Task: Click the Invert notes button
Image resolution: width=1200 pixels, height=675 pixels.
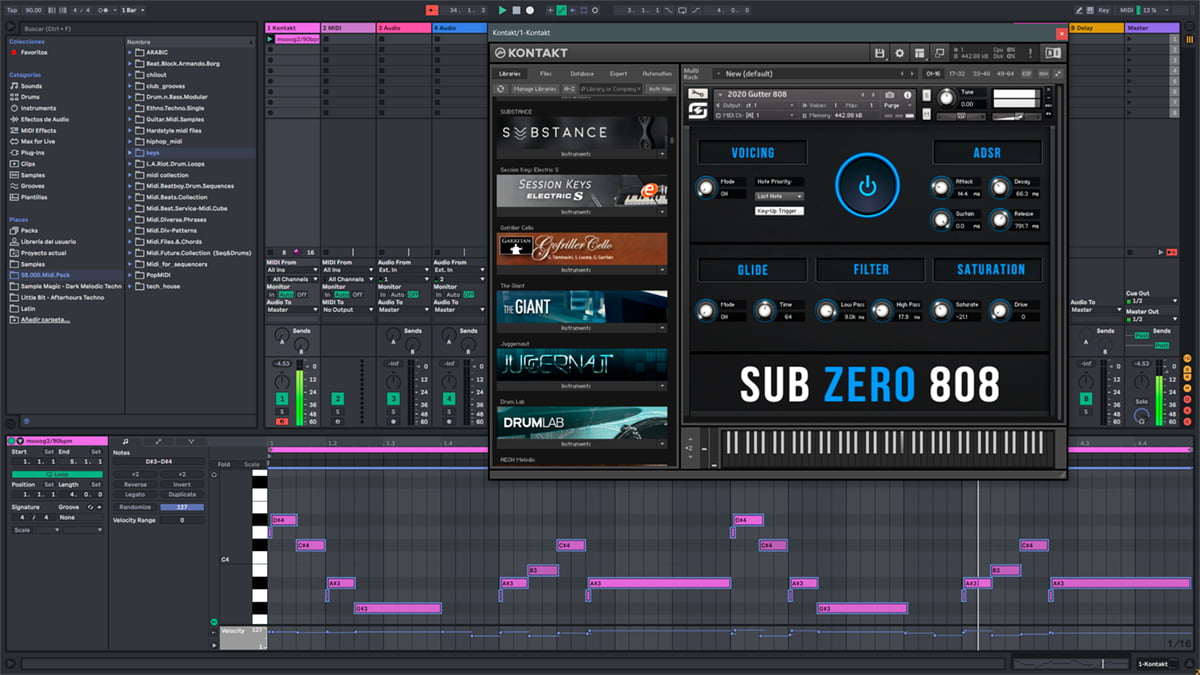Action: pos(182,485)
